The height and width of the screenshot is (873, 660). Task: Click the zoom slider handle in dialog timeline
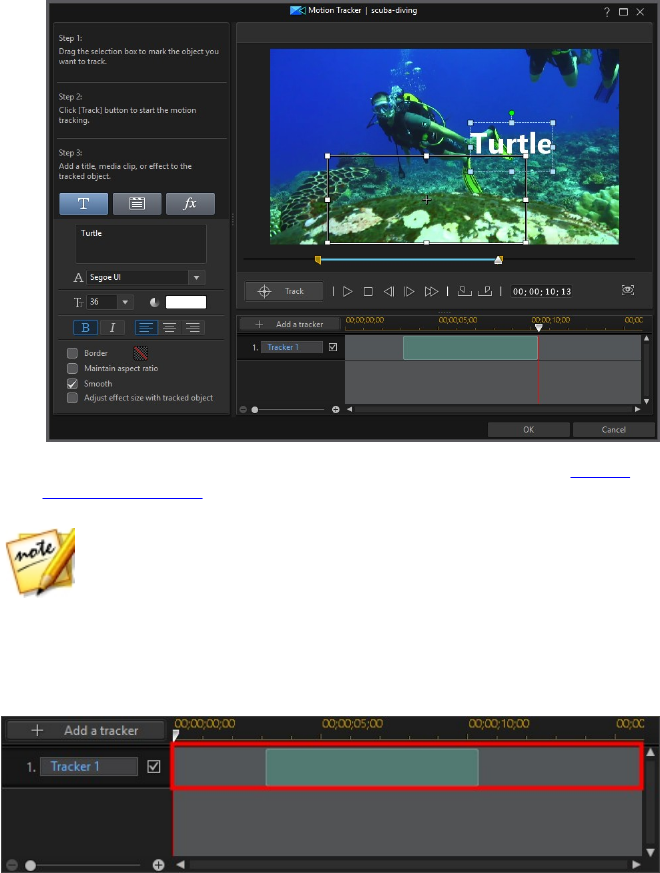click(255, 410)
